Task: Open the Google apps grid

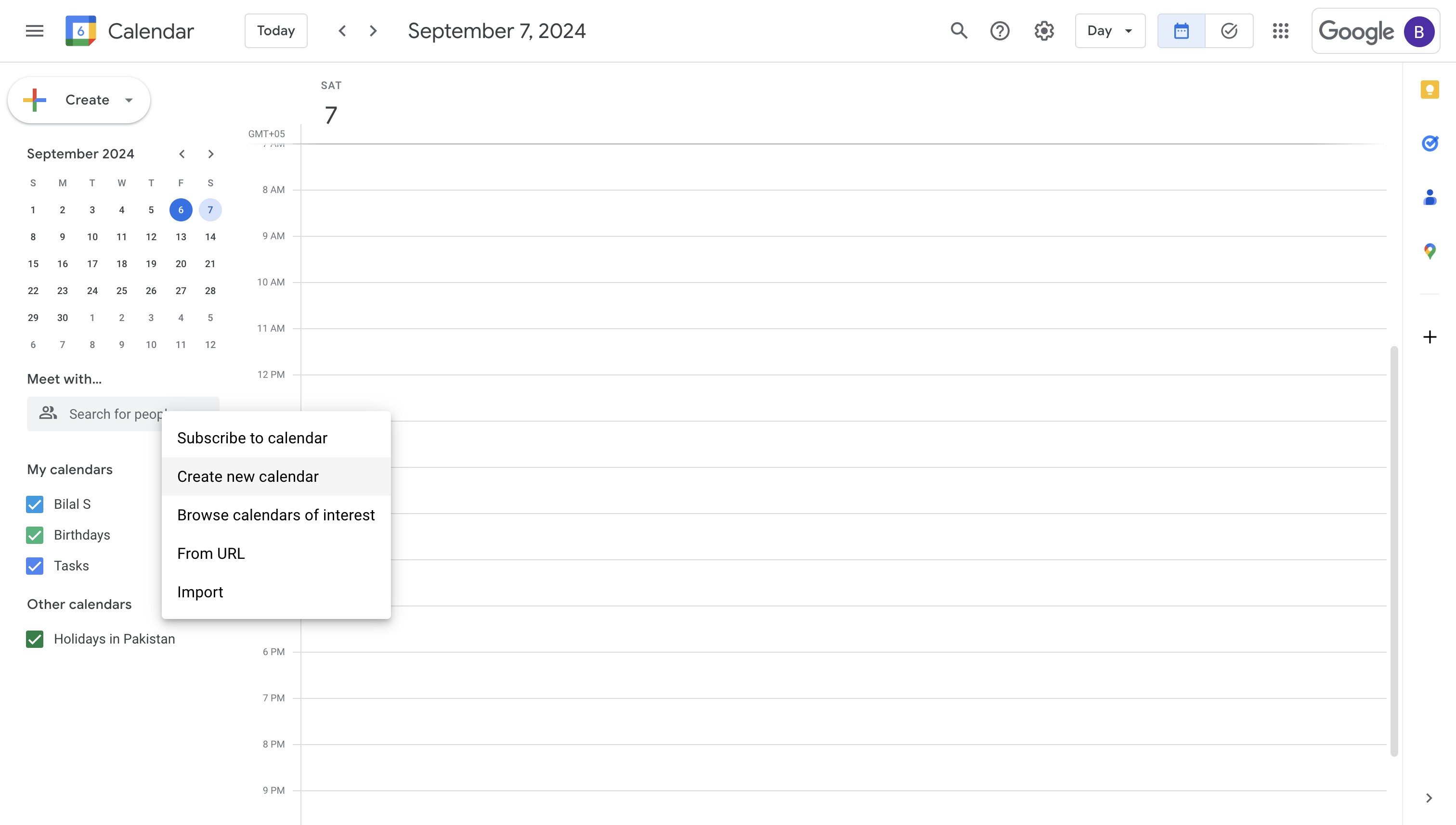Action: pos(1280,31)
